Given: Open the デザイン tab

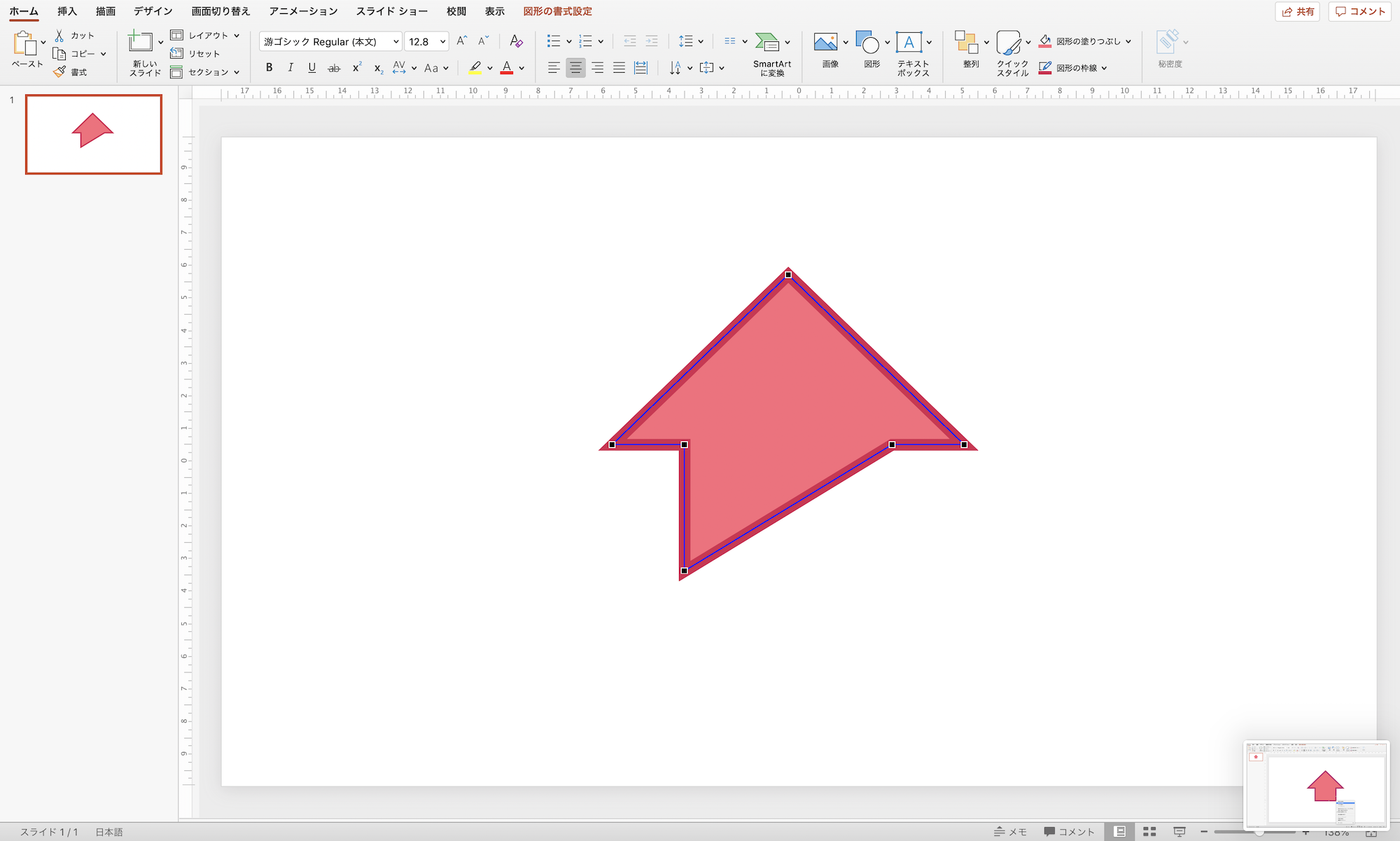Looking at the screenshot, I should (x=153, y=11).
